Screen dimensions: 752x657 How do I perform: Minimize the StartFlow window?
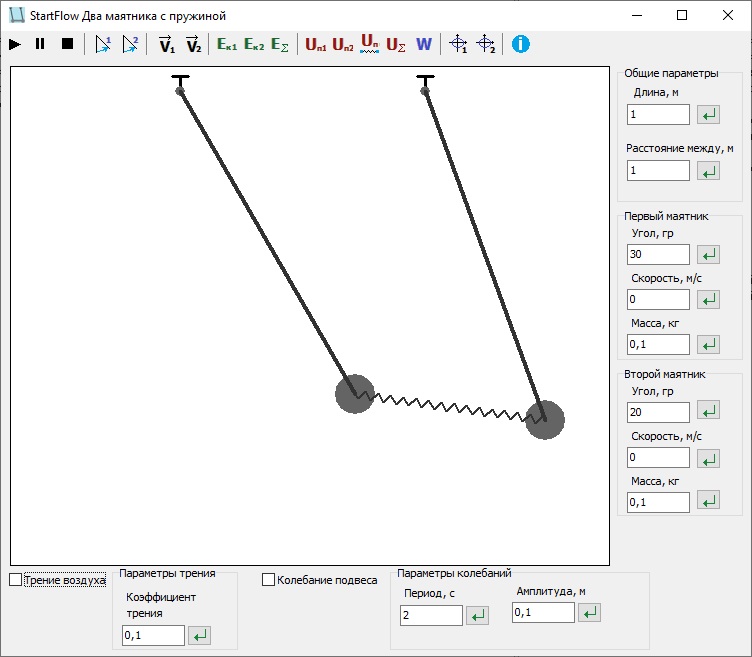(637, 15)
